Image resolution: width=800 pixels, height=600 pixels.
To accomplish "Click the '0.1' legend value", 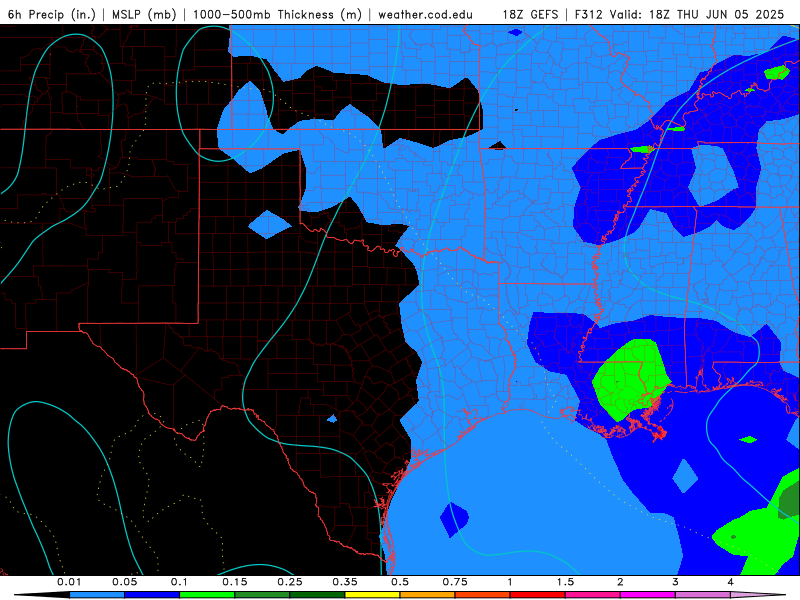I will tap(179, 582).
